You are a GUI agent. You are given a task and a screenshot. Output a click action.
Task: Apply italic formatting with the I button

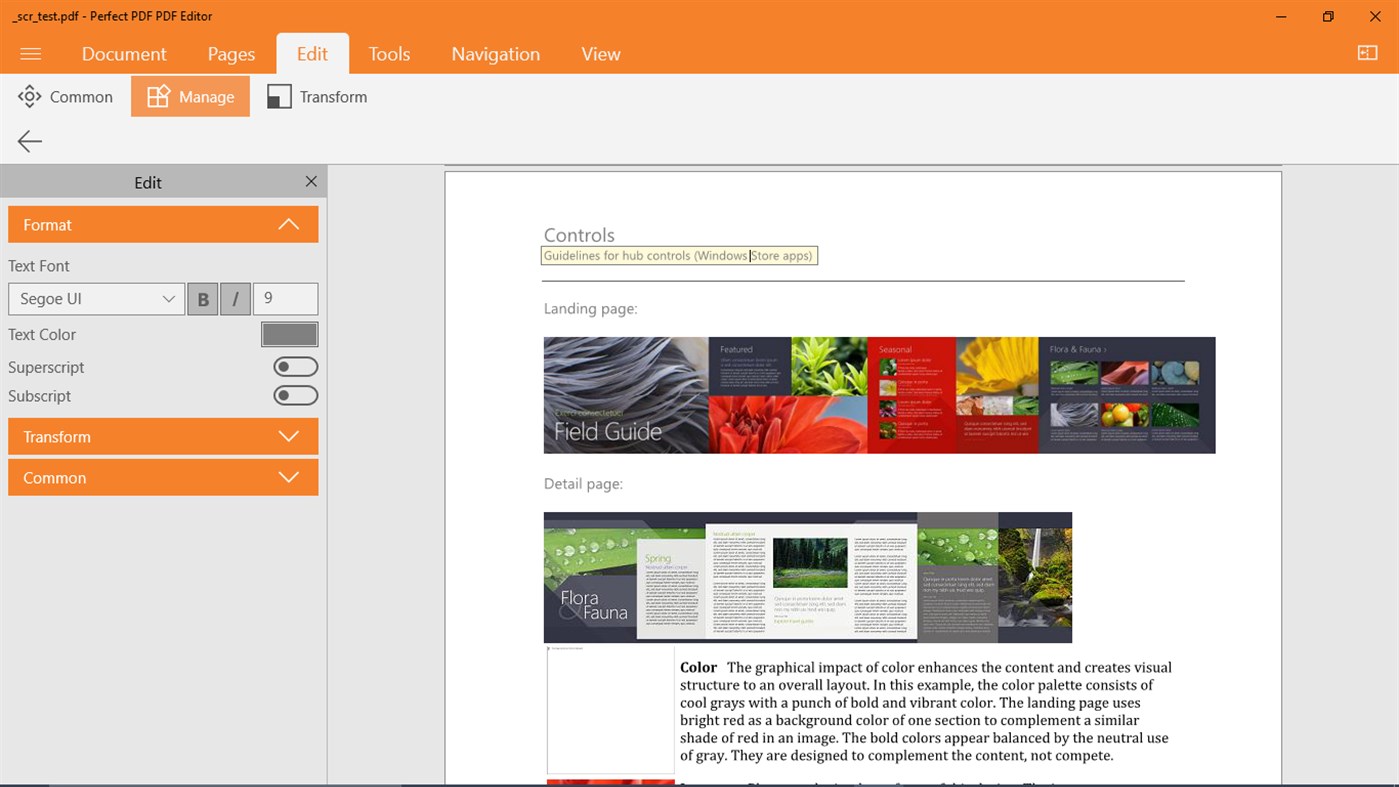234,298
